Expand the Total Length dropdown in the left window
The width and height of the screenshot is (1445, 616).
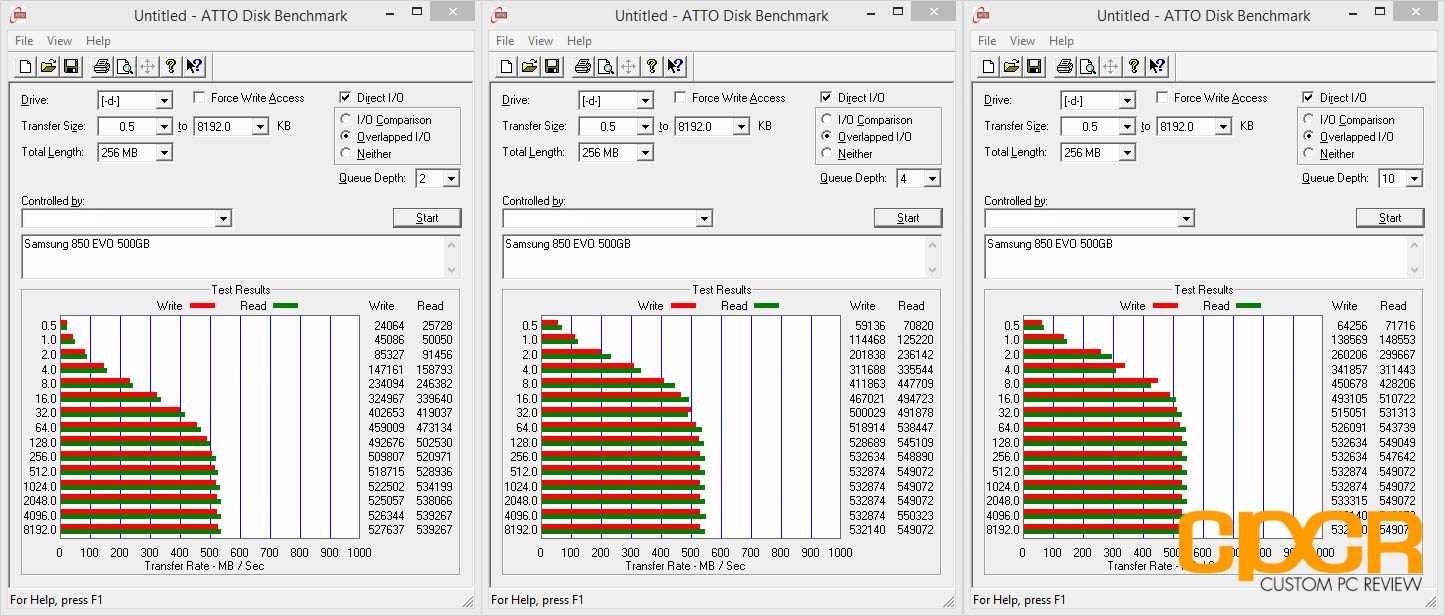(164, 152)
